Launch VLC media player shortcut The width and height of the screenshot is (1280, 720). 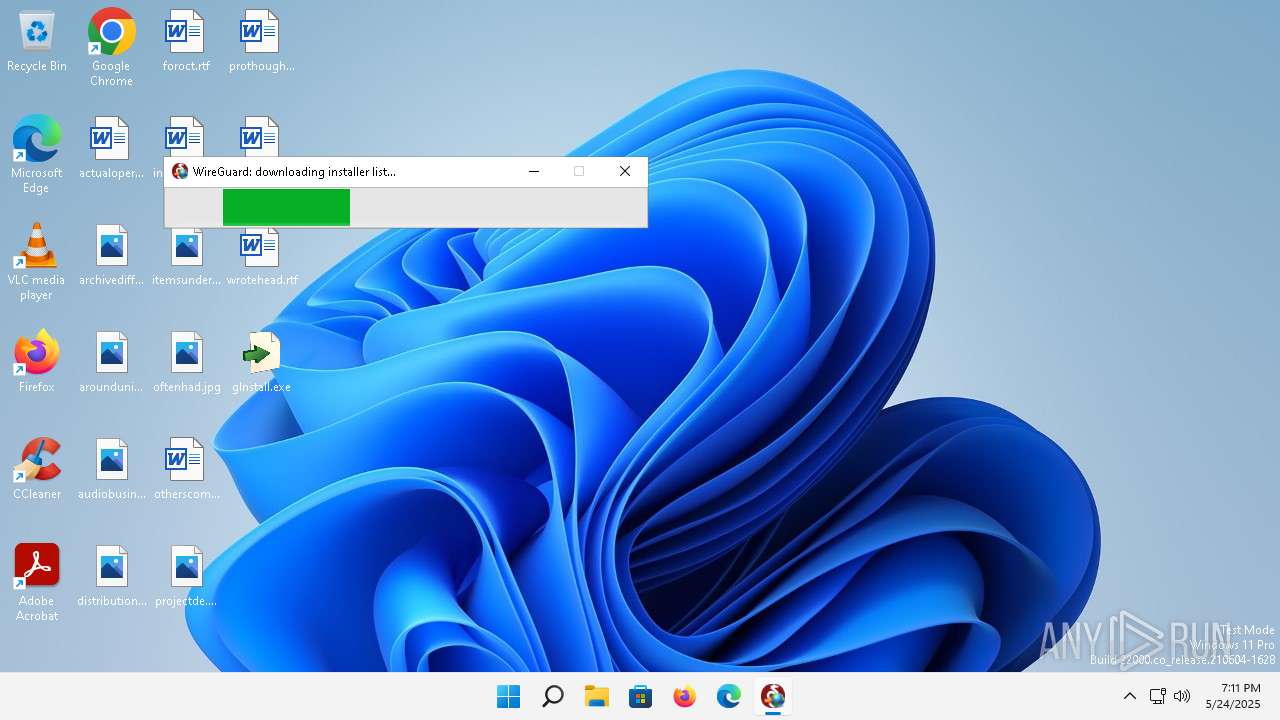37,261
